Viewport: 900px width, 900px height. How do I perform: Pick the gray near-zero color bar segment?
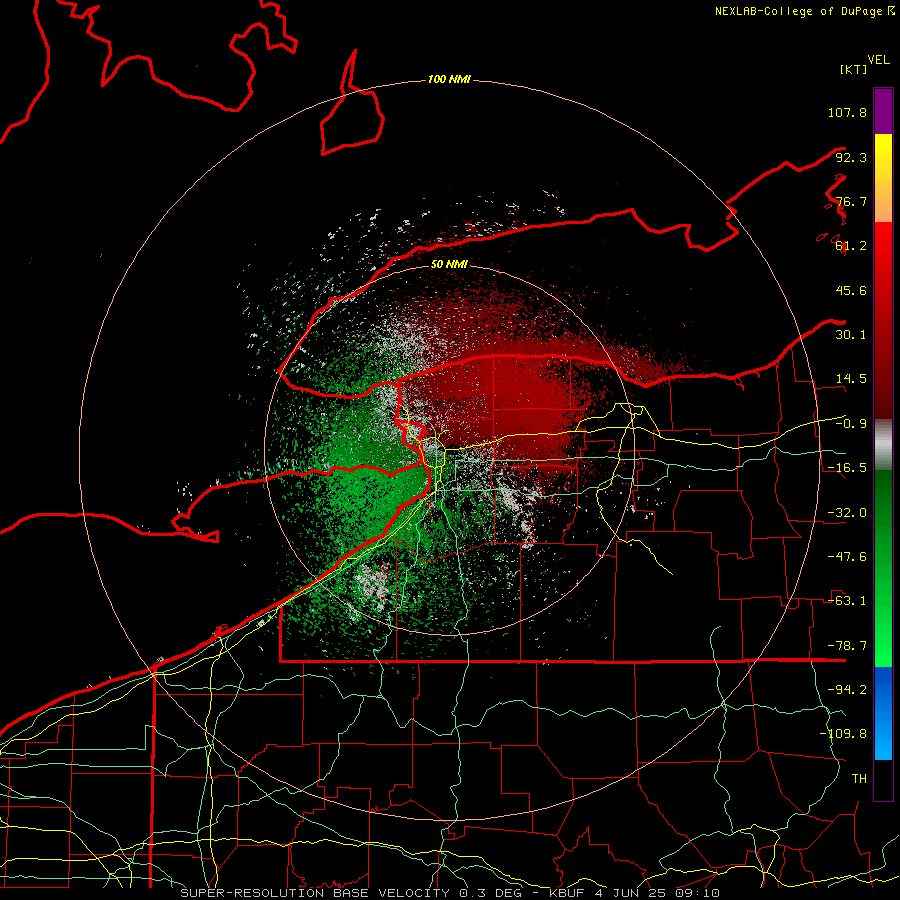click(883, 445)
